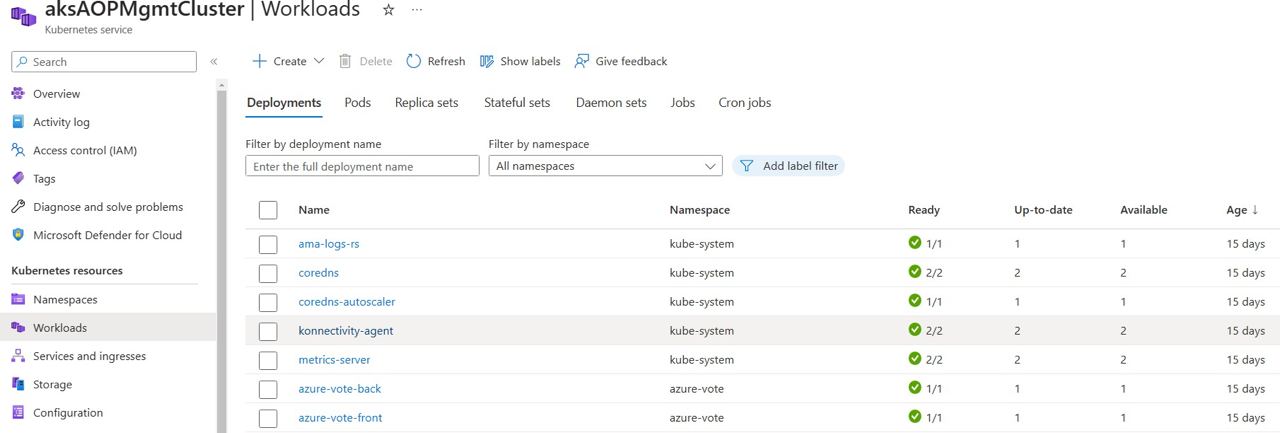1280x433 pixels.
Task: Check the azure-vote-front row checkbox
Action: click(x=268, y=418)
